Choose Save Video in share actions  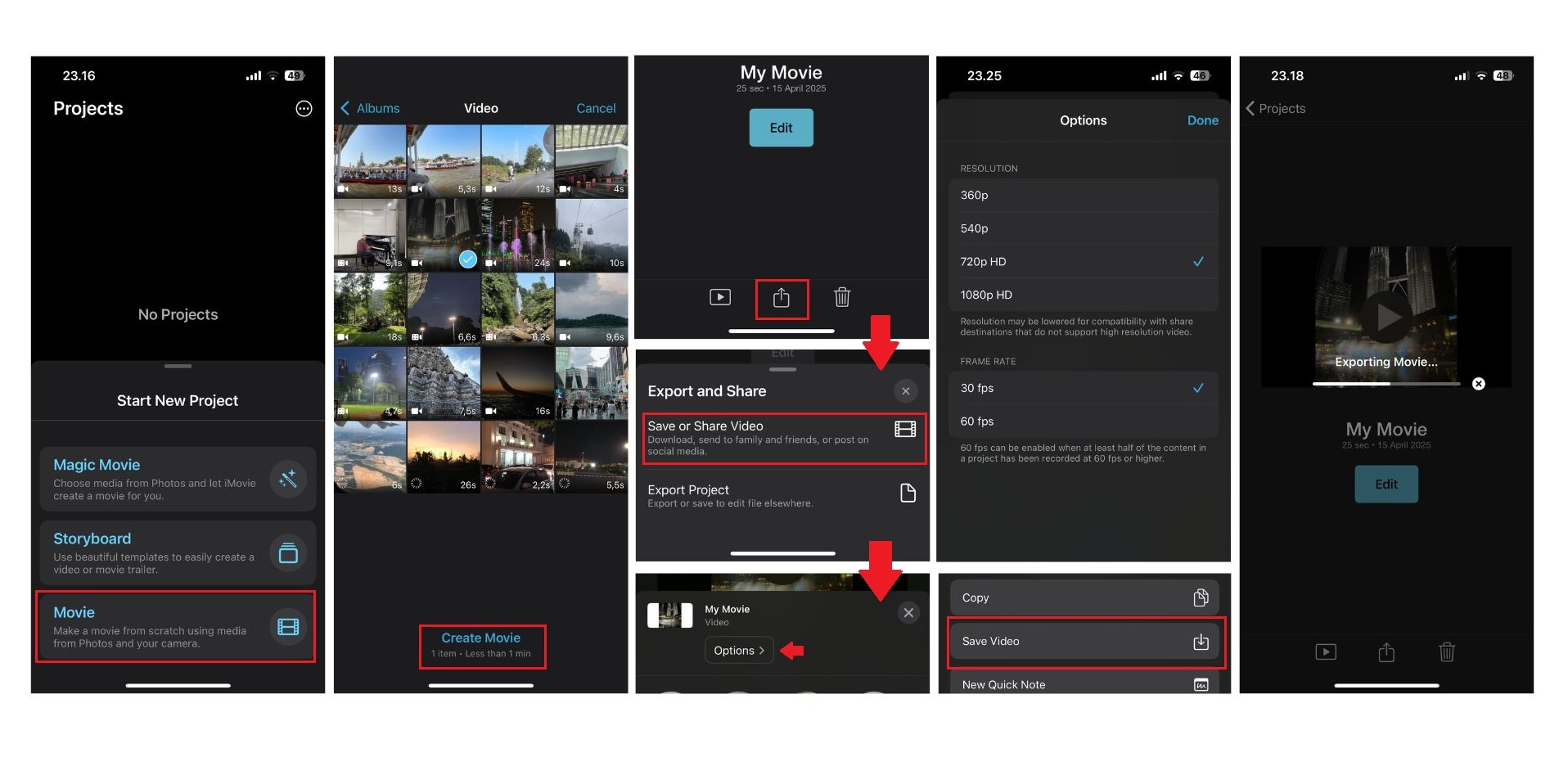click(1084, 641)
